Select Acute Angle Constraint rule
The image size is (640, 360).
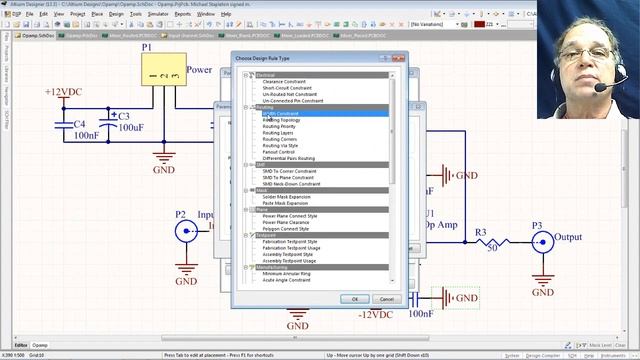(286, 280)
